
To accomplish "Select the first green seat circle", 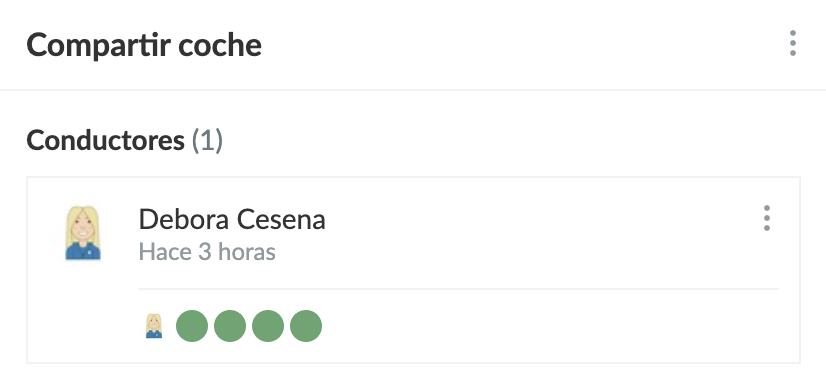I will point(192,326).
